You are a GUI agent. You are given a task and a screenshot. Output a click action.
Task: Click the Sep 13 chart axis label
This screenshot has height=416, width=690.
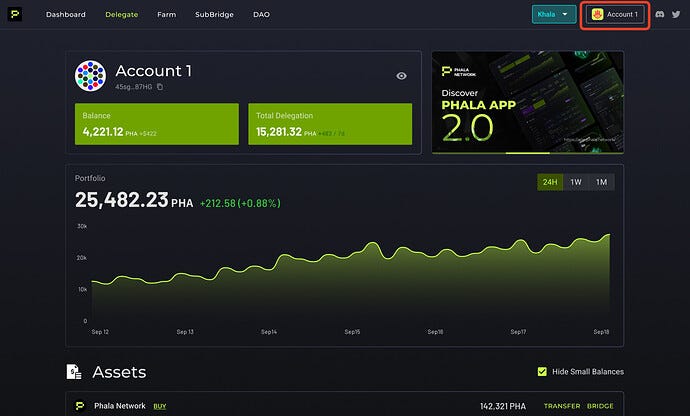click(x=185, y=331)
